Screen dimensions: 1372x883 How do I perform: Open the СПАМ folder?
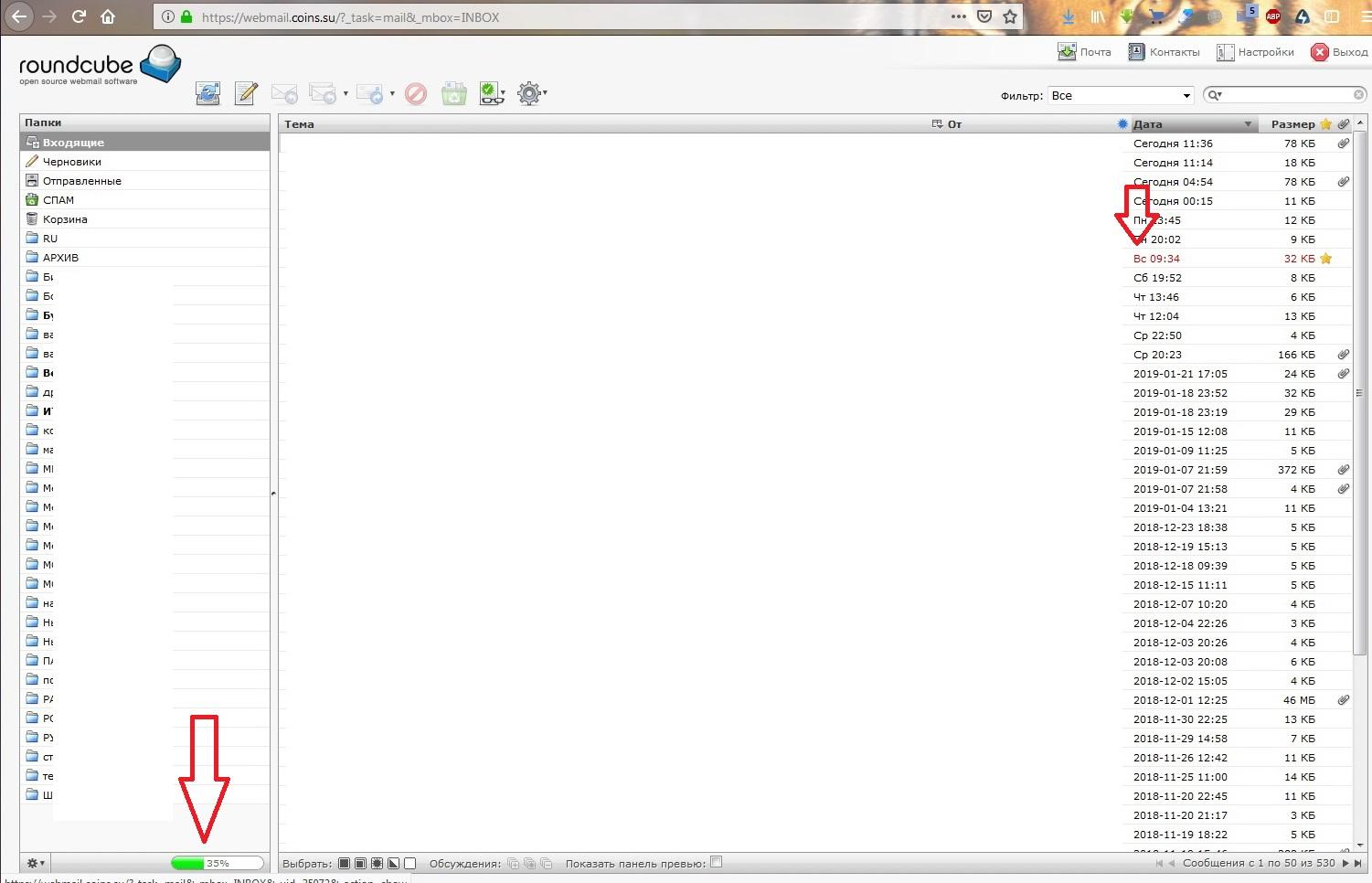point(145,200)
